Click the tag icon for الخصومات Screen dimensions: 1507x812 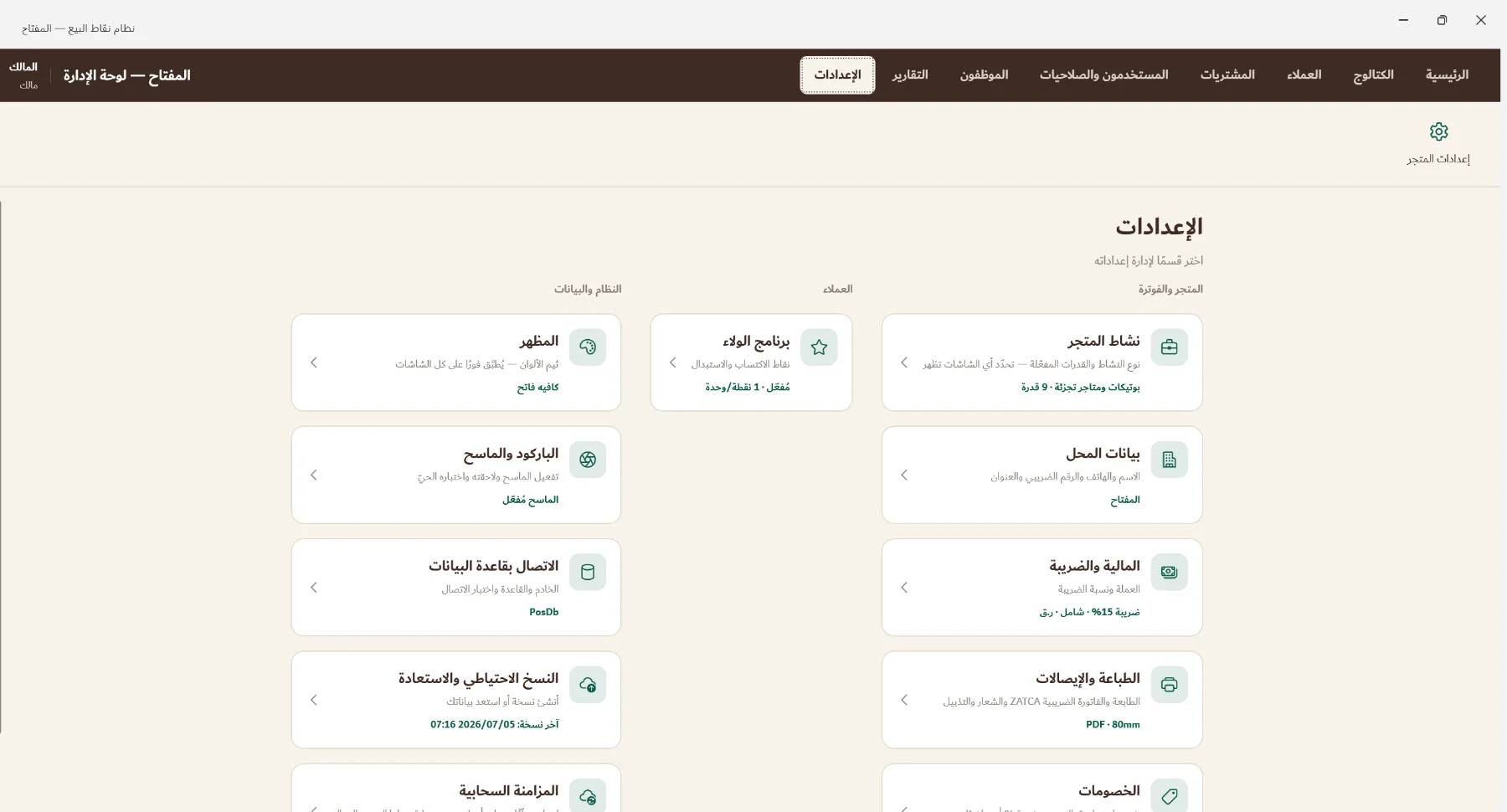pyautogui.click(x=1169, y=796)
